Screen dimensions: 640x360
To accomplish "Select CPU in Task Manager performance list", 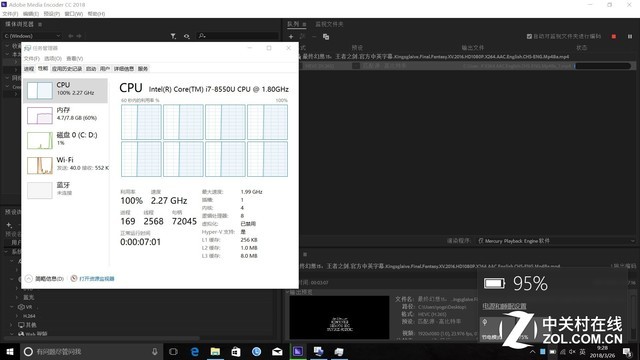I will (66, 90).
